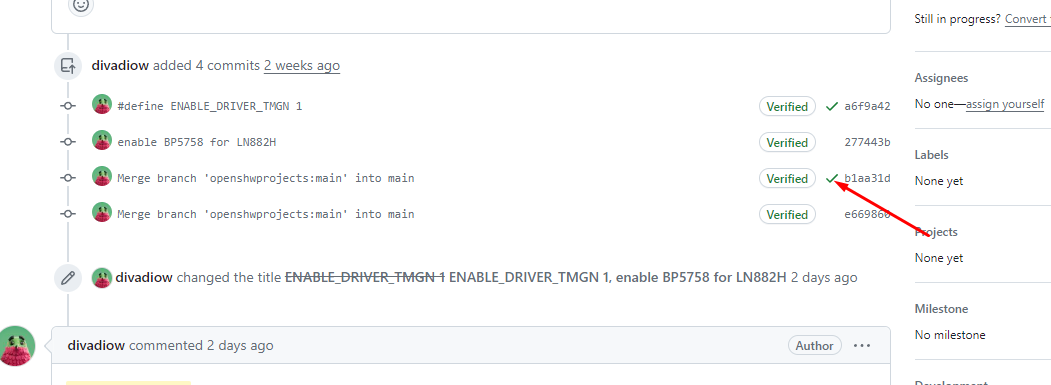Click green checkmark beside commit b1aa31d
Image resolution: width=1051 pixels, height=385 pixels.
click(x=832, y=178)
